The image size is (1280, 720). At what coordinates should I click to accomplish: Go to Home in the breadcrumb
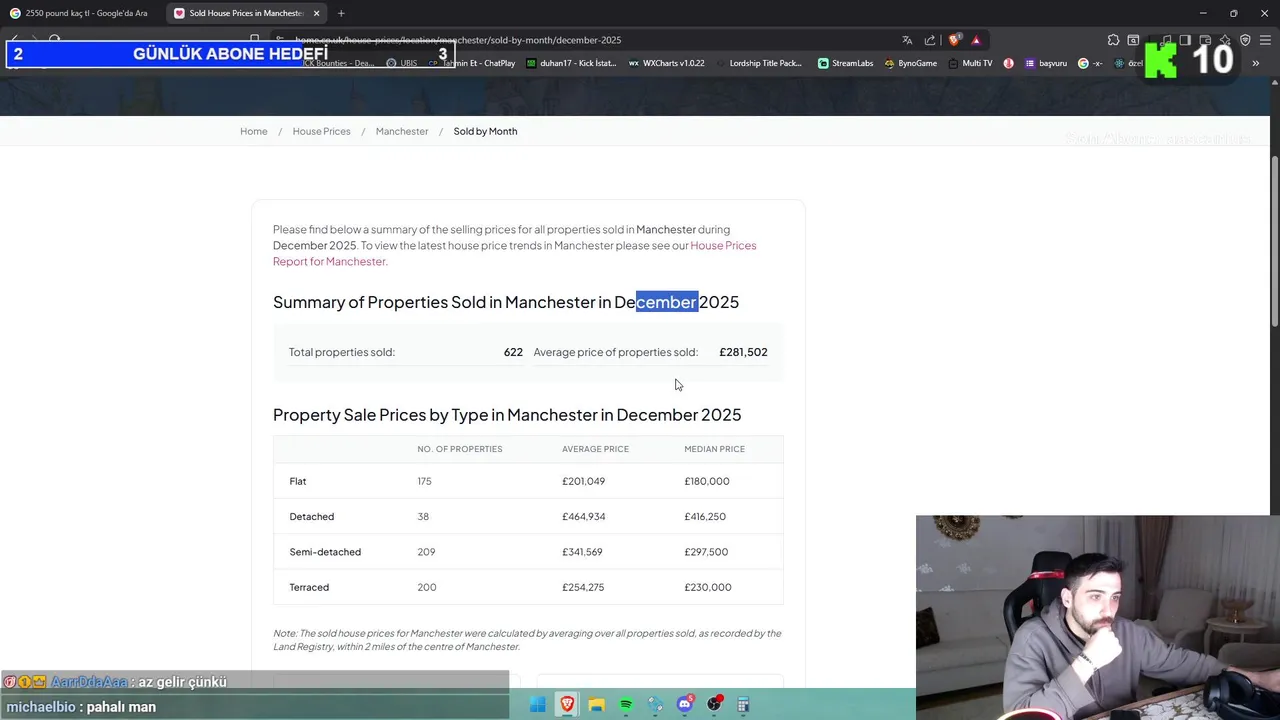click(x=254, y=131)
